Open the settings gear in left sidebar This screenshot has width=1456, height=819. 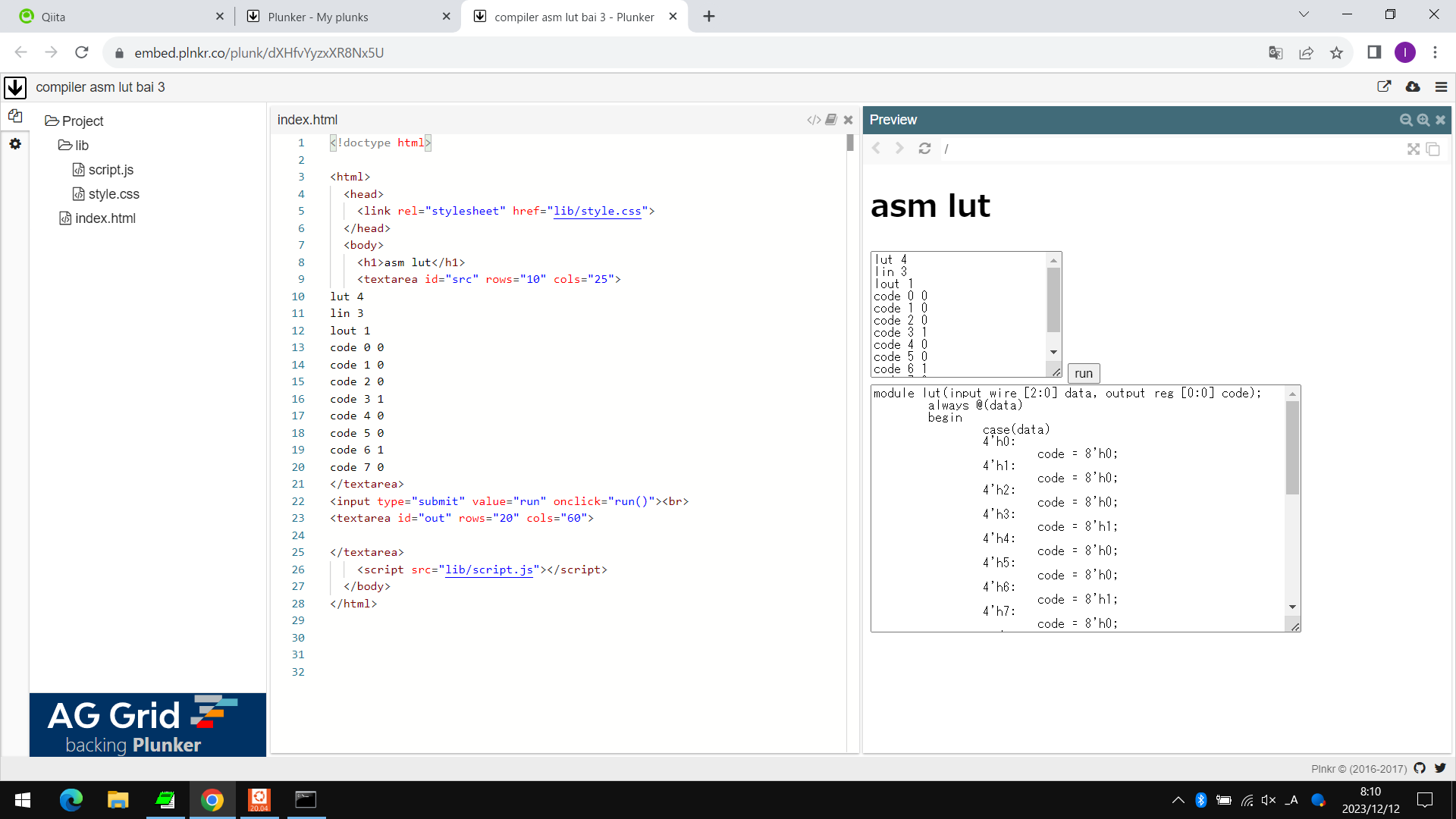(x=15, y=143)
